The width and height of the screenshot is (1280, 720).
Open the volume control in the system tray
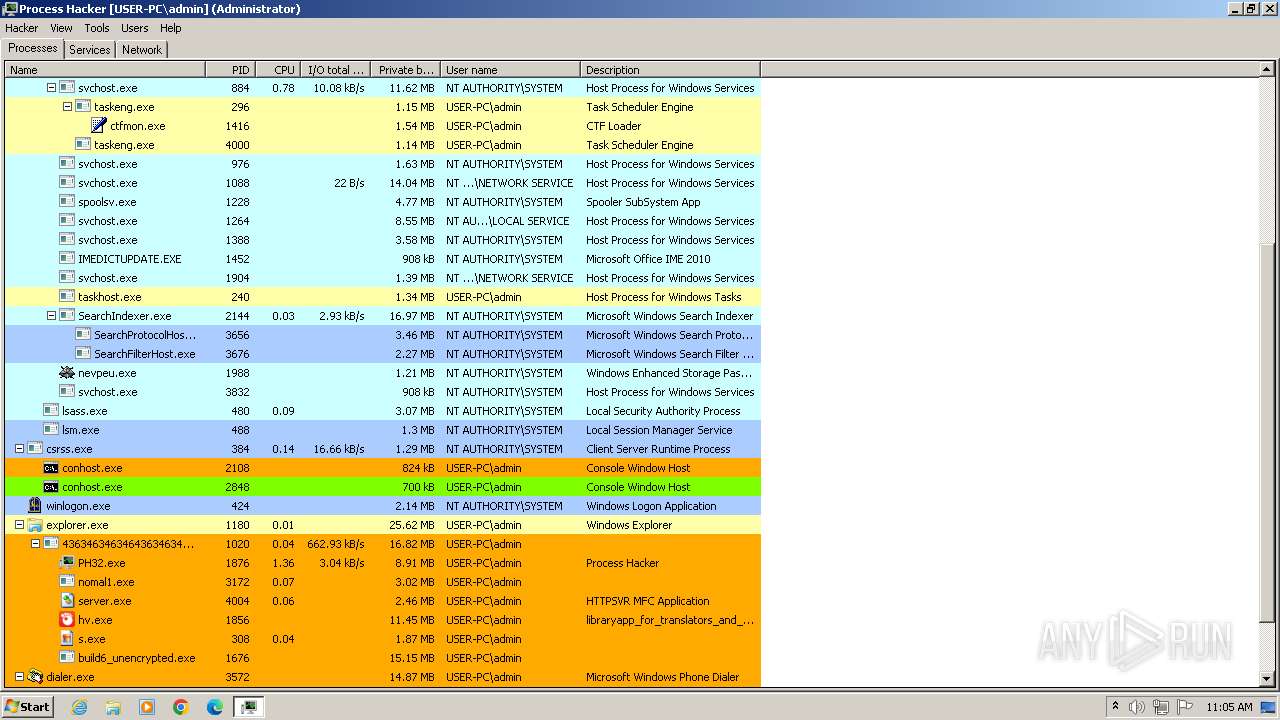click(x=1137, y=707)
